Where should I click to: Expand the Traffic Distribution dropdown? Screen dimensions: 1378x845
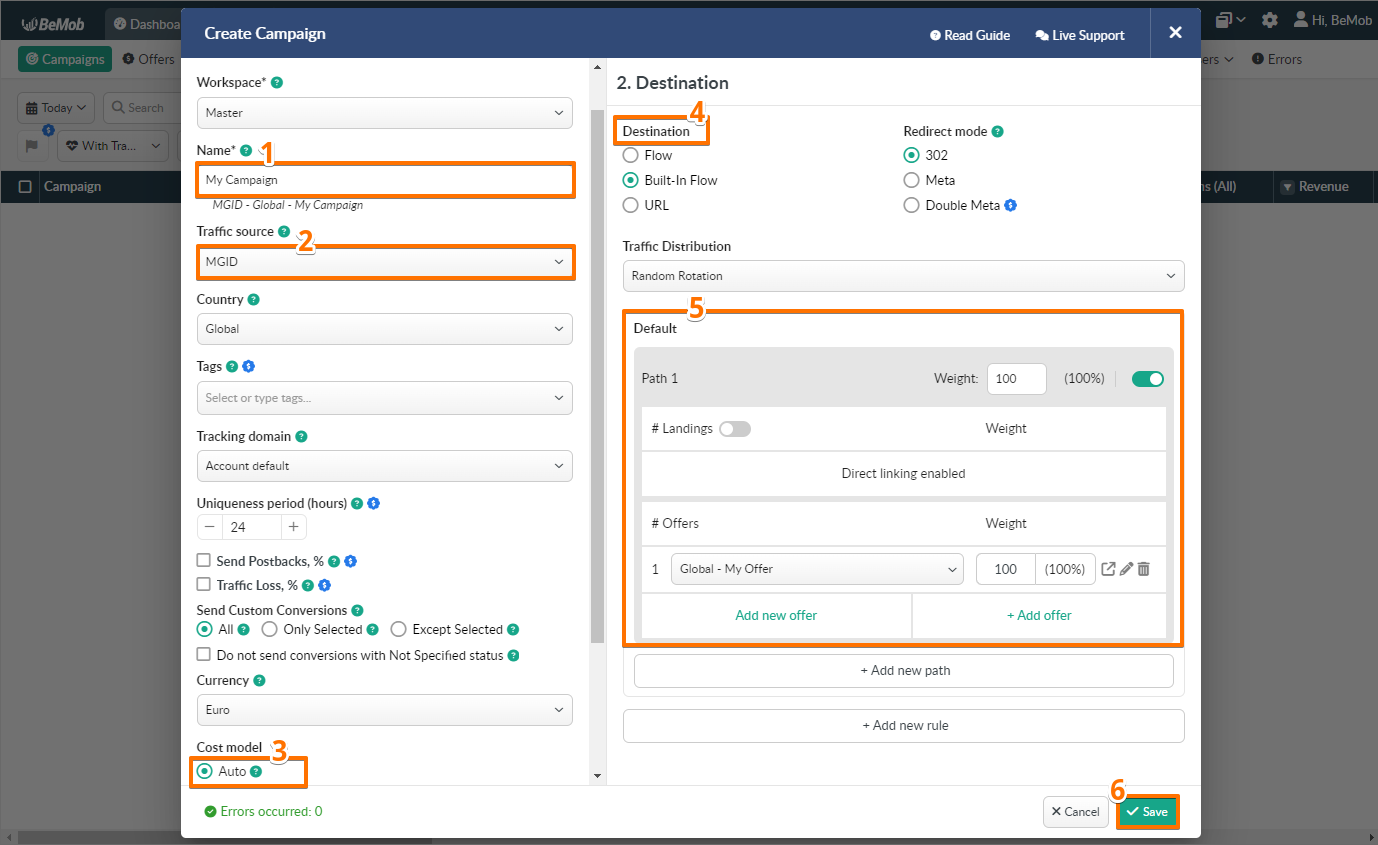coord(903,276)
